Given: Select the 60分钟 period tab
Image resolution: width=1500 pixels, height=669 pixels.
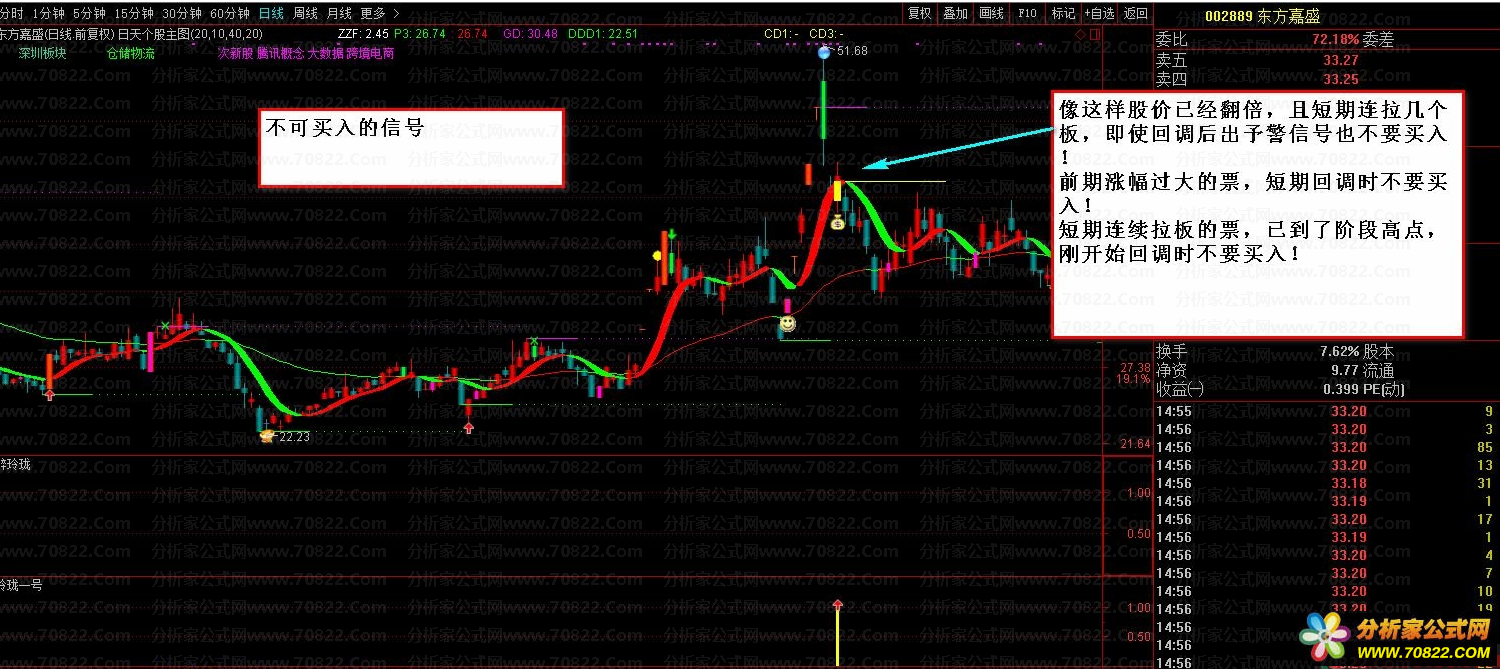Looking at the screenshot, I should [230, 13].
